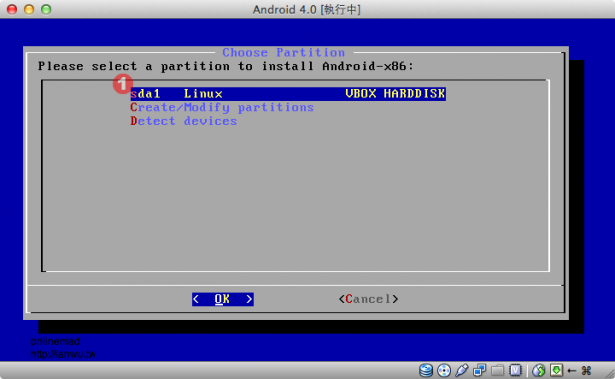615x379 pixels.
Task: Open USB devices indicator icon
Action: click(x=462, y=370)
